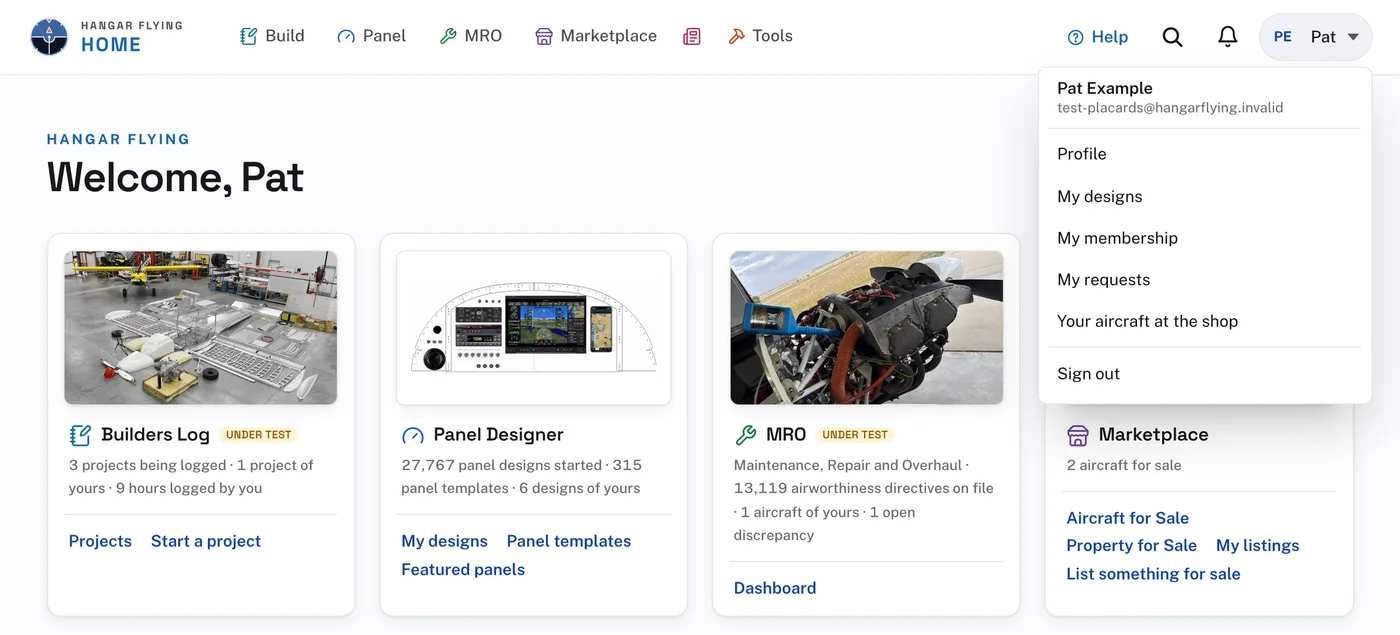Open the Tools navigation menu
This screenshot has width=1400, height=635.
tap(760, 36)
